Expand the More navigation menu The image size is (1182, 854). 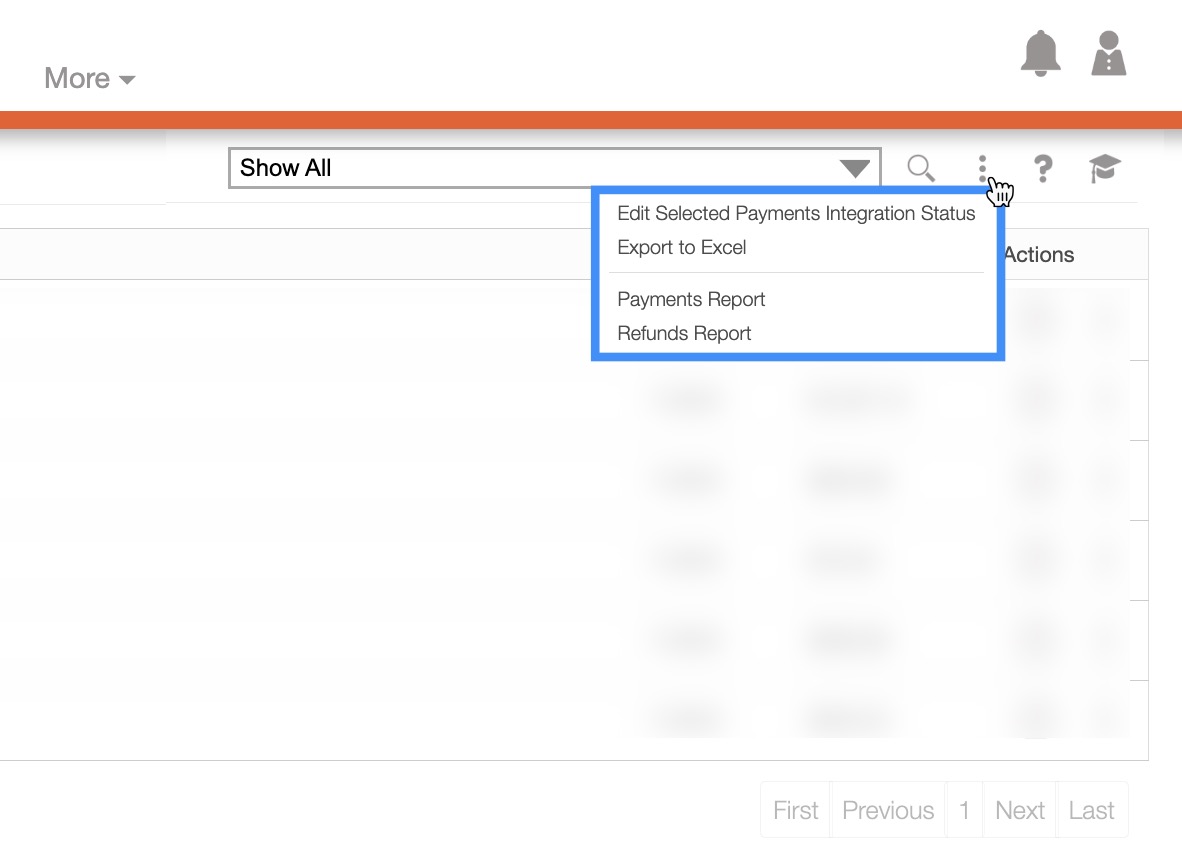pos(89,78)
